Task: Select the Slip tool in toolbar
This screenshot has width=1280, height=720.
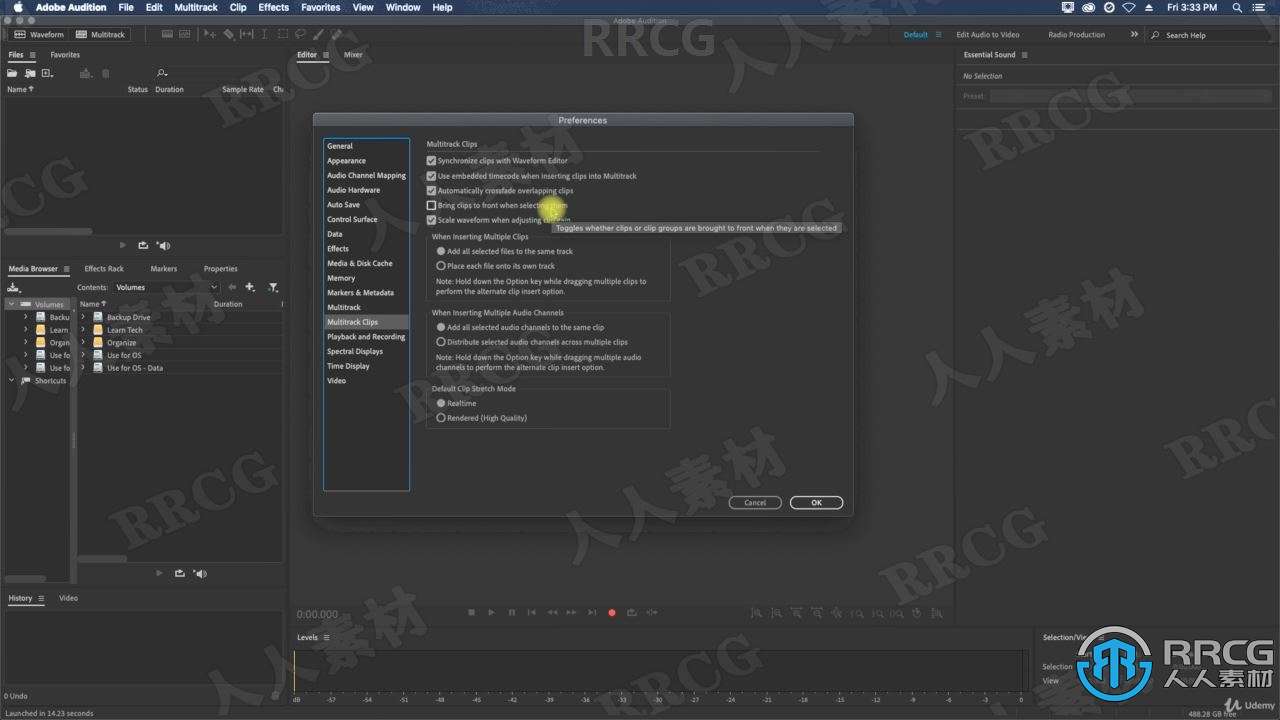Action: click(246, 34)
